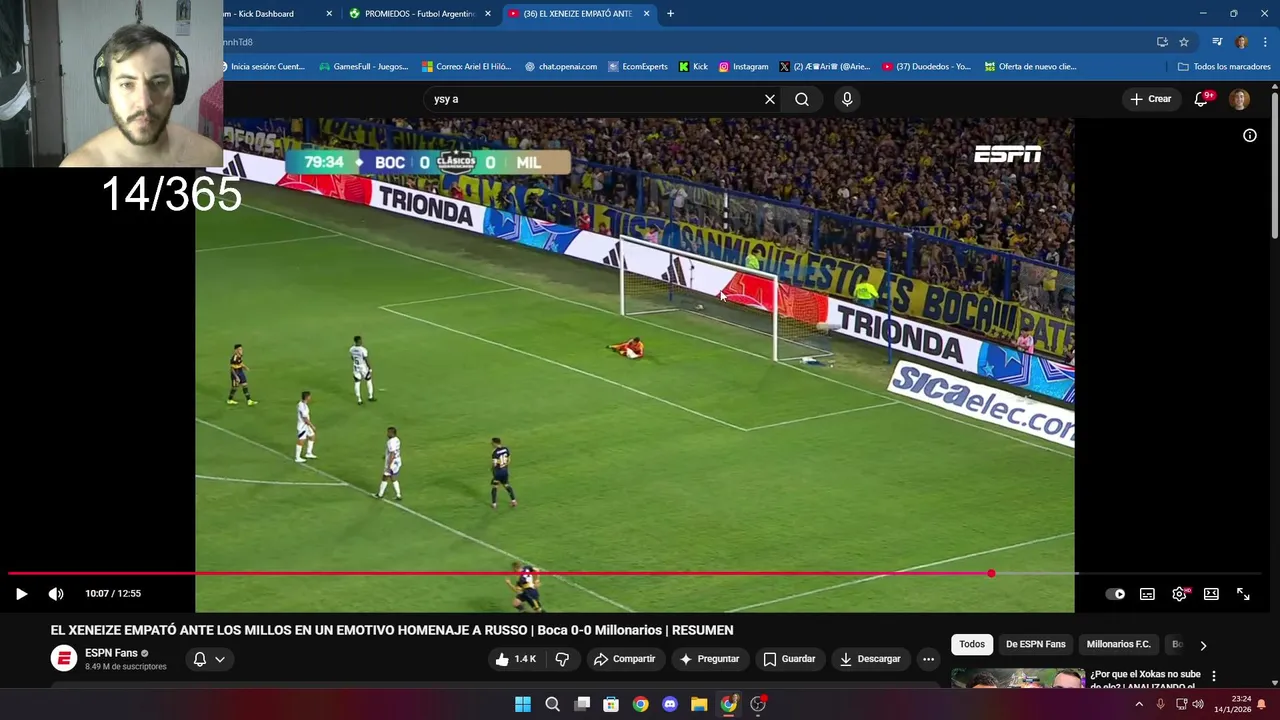The height and width of the screenshot is (720, 1280).
Task: Show more filter chips with right arrow
Action: click(x=1203, y=645)
